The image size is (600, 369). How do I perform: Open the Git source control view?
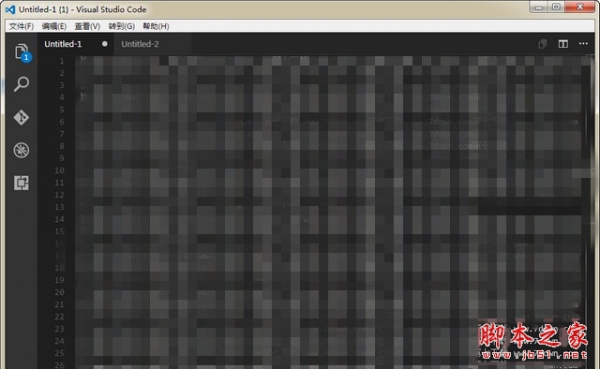point(21,117)
